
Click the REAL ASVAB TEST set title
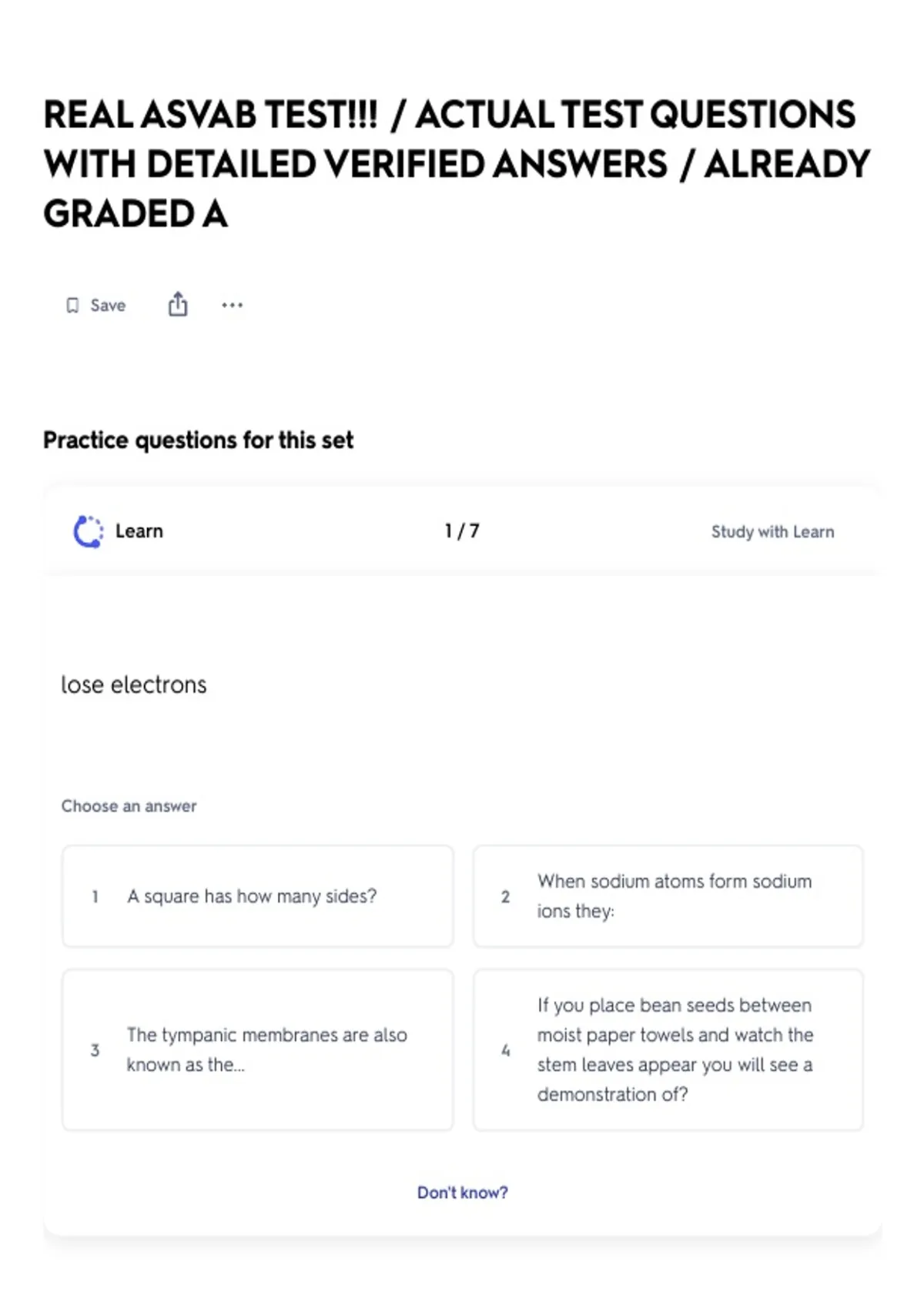tap(456, 164)
